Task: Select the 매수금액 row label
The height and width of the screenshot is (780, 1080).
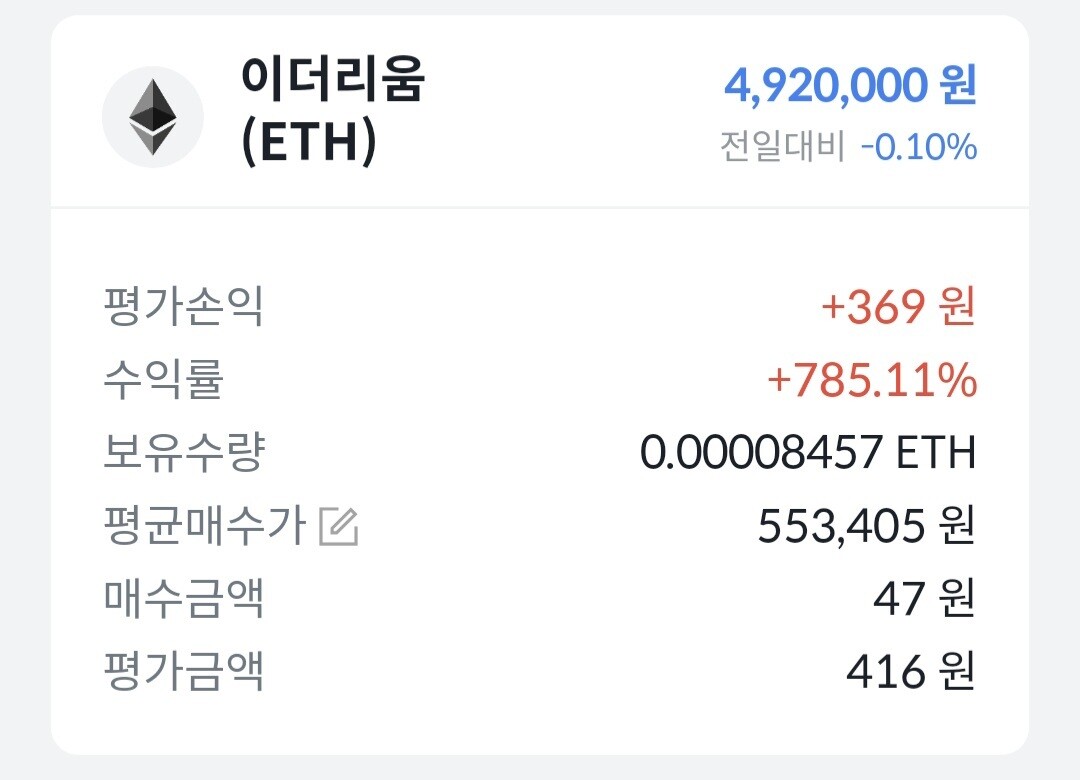Action: (x=184, y=599)
